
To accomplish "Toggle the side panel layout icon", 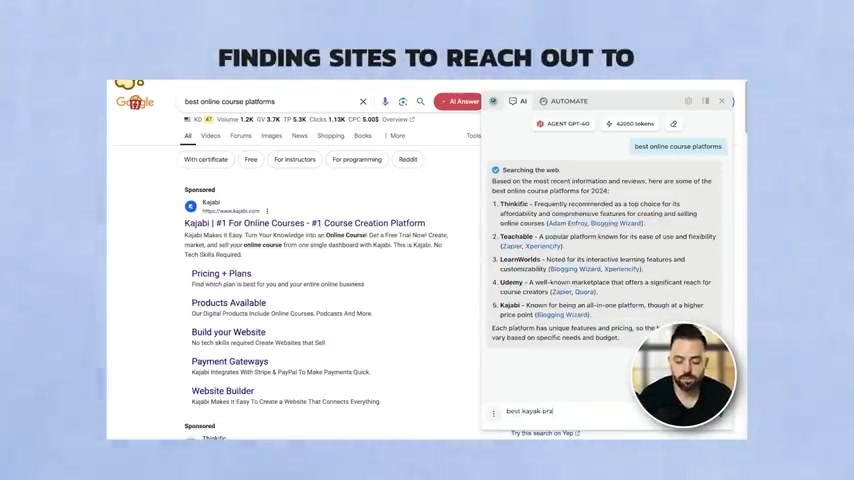I will click(x=705, y=101).
